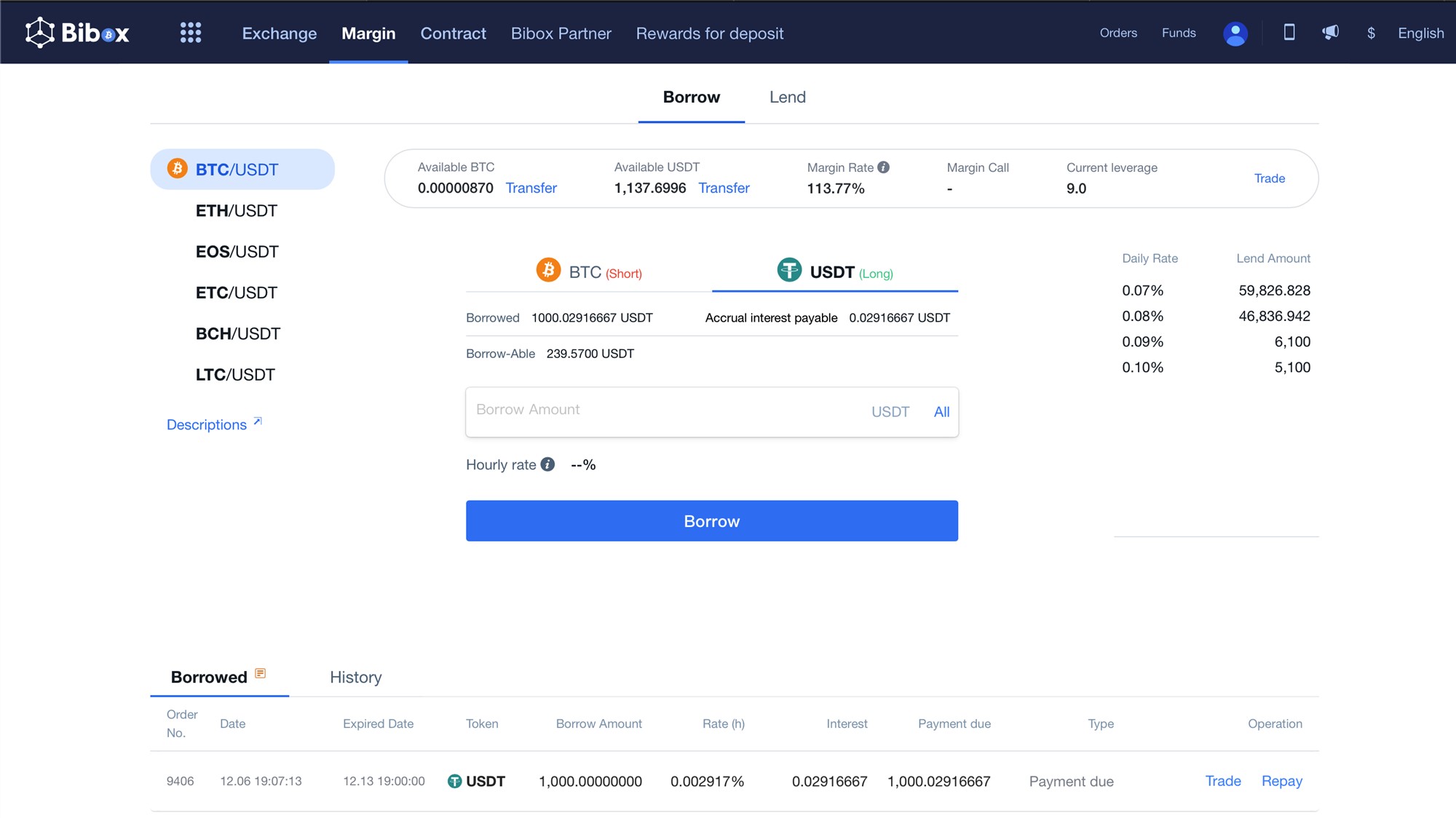Open the apps grid menu icon
The width and height of the screenshot is (1456, 818).
coord(191,33)
